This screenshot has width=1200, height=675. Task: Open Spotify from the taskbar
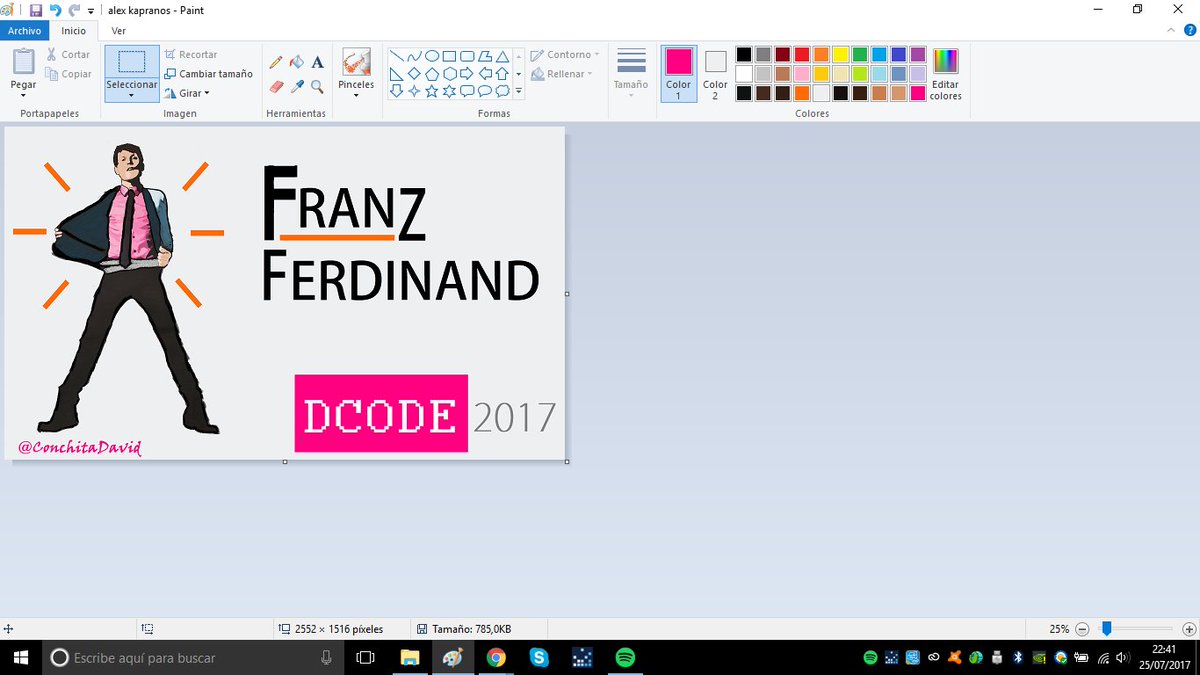click(x=625, y=657)
